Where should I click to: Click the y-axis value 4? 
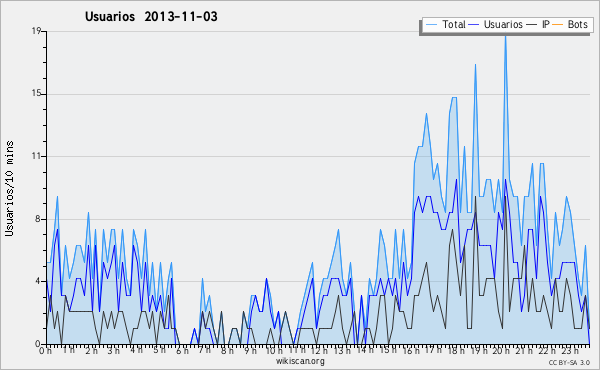[38, 281]
